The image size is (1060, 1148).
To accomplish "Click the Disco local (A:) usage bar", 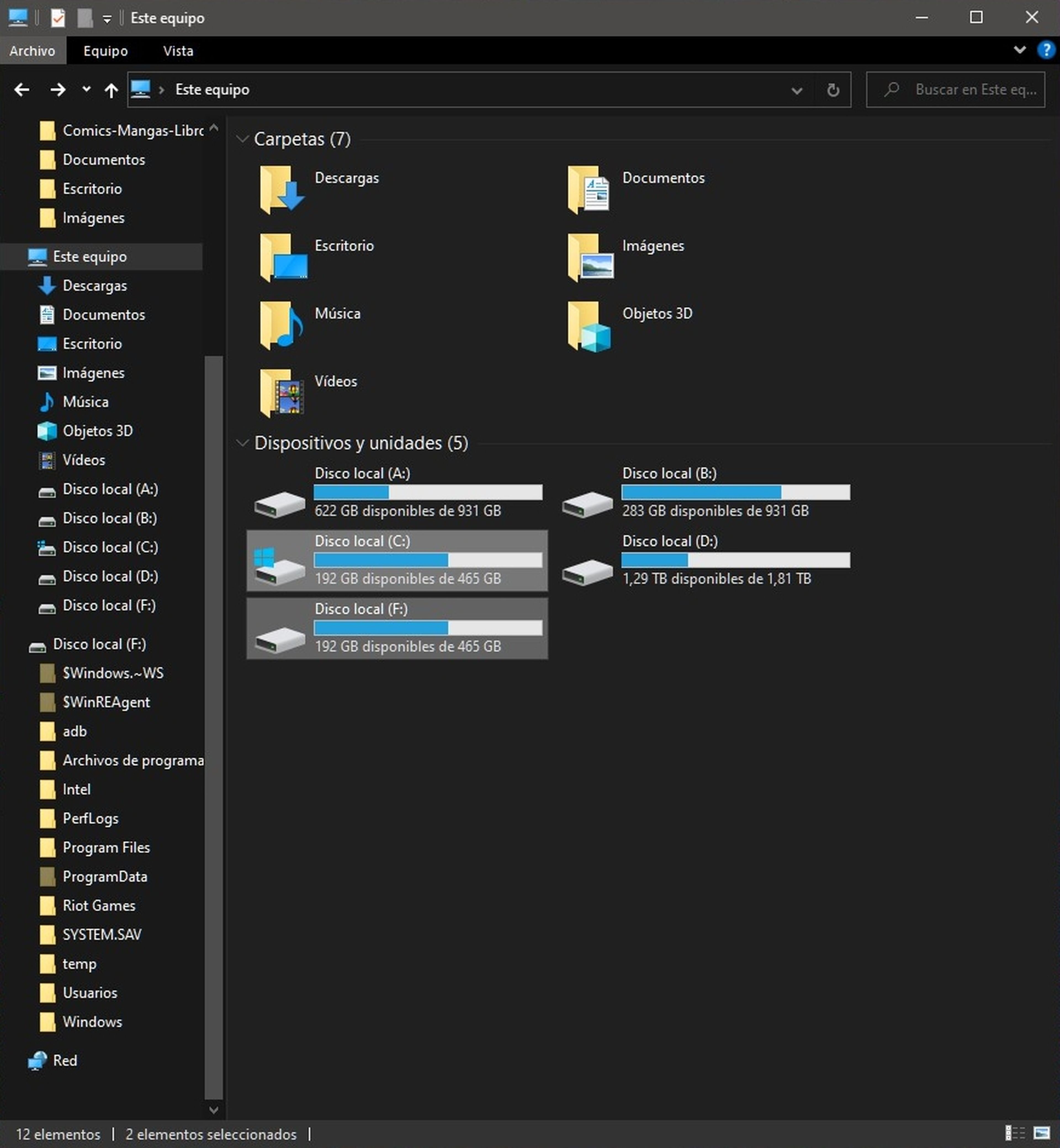I will click(428, 492).
